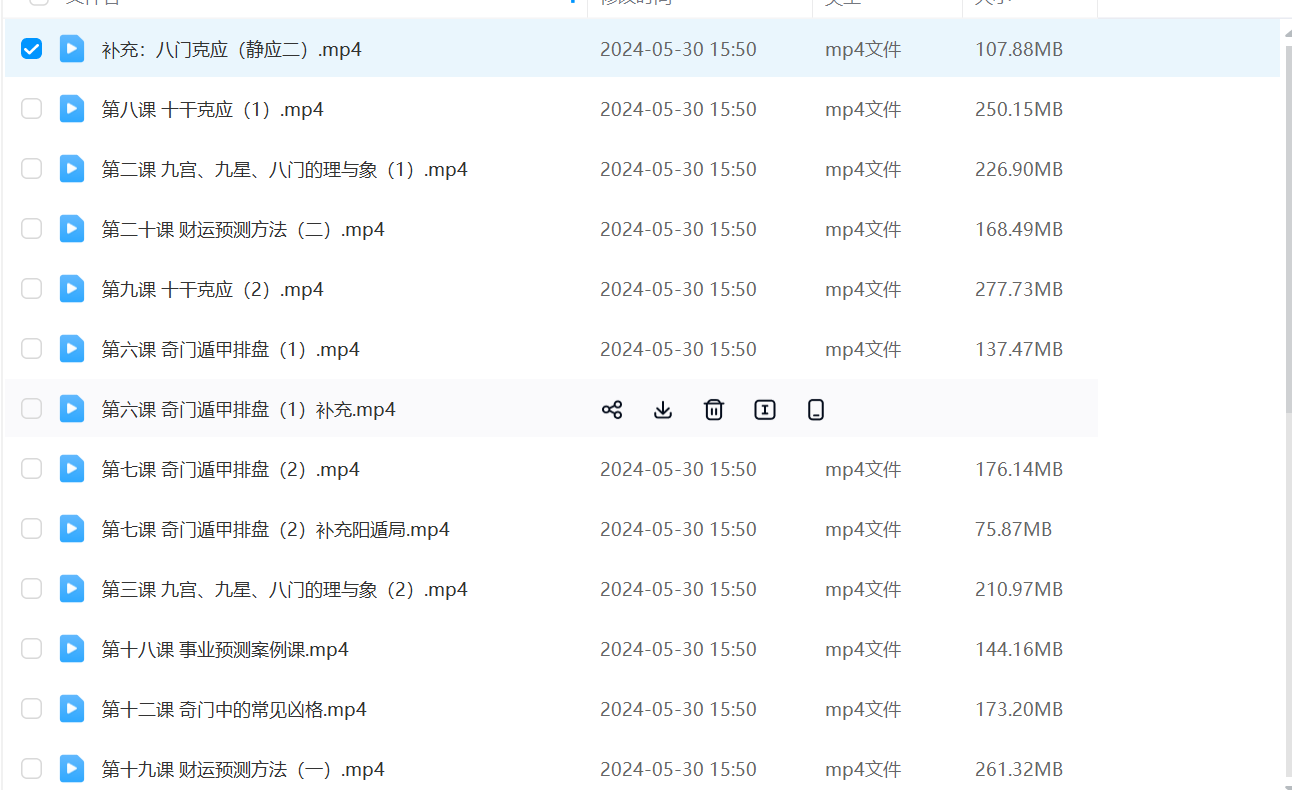1292x790 pixels.
Task: Click the mobile phone icon on hovered row
Action: pos(816,409)
